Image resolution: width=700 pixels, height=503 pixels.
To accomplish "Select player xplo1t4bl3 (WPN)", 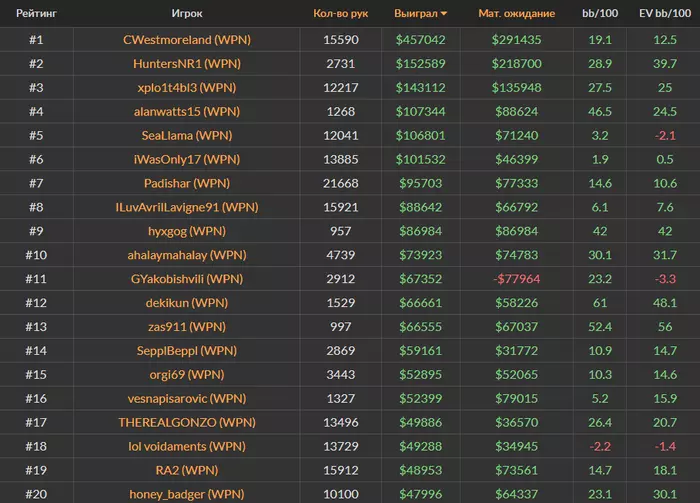I will (187, 87).
